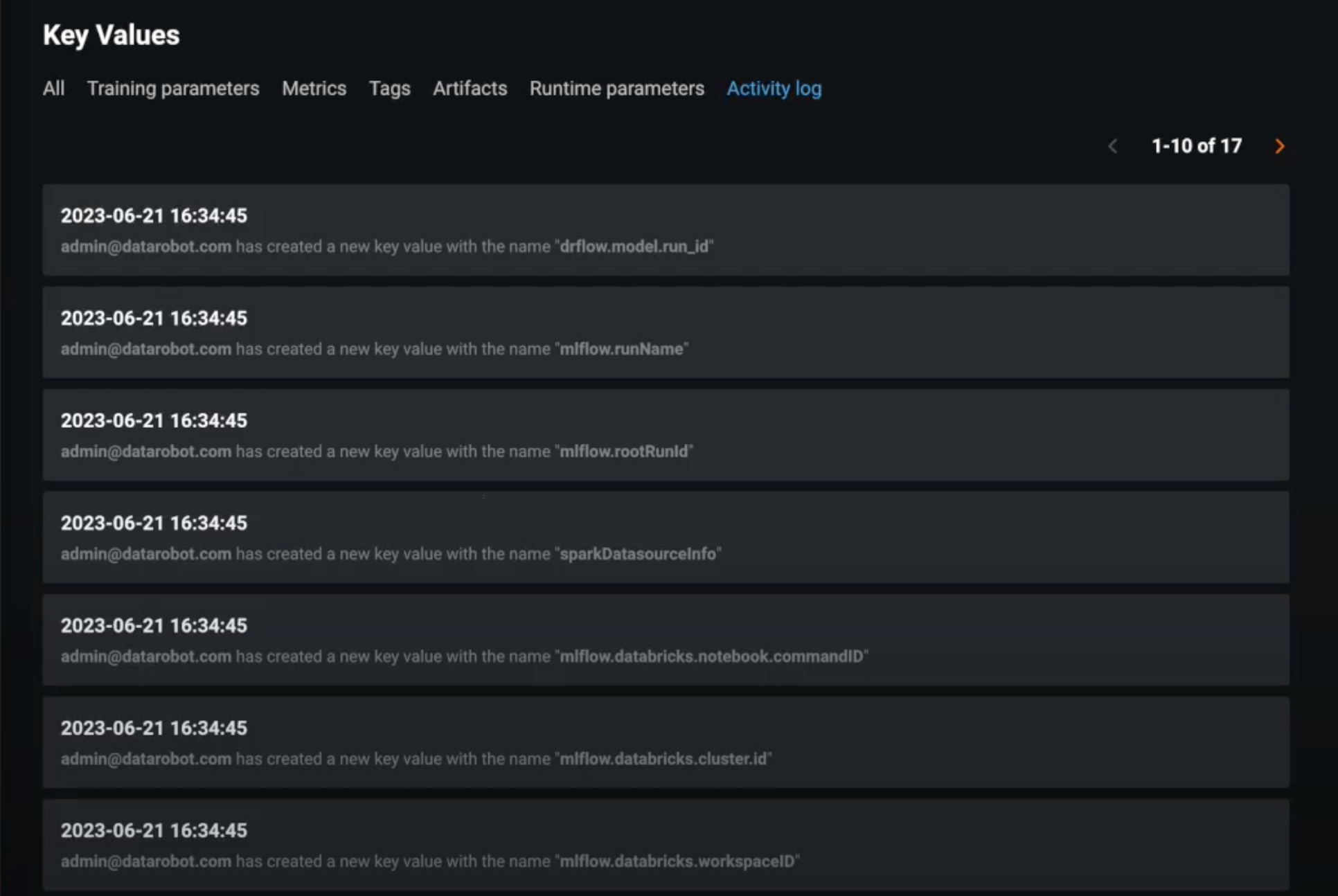Go to next page of activity log
The width and height of the screenshot is (1338, 896).
point(1279,146)
